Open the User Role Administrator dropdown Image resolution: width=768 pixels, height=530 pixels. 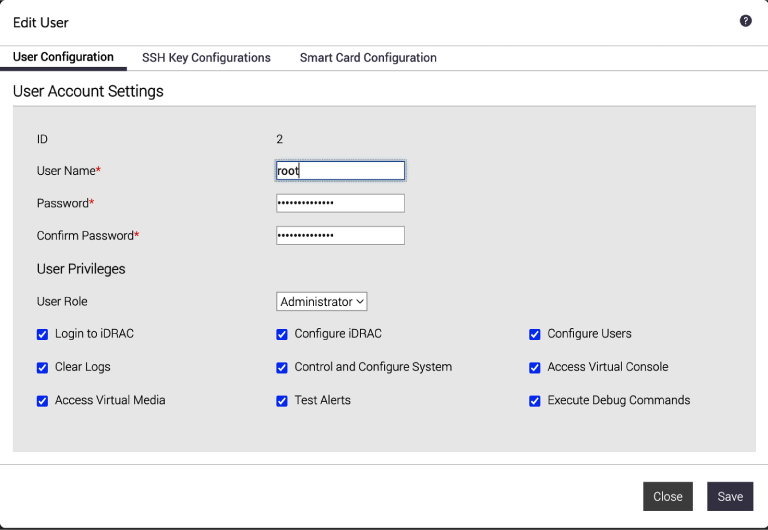click(321, 302)
